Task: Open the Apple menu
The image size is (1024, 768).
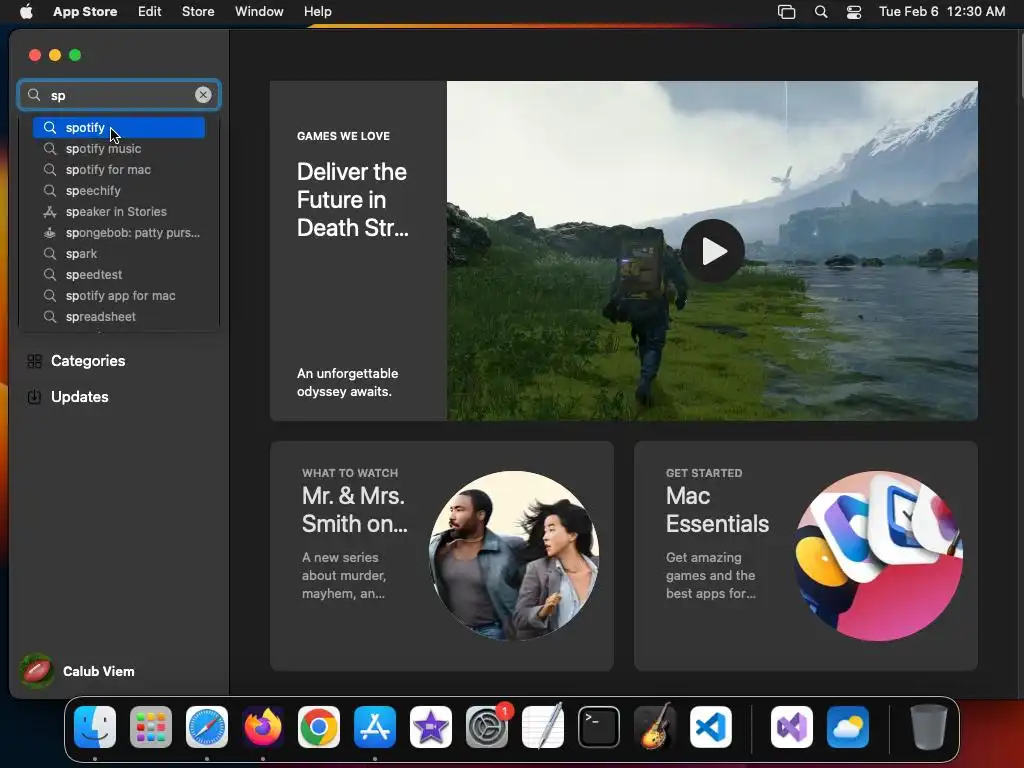Action: click(x=26, y=12)
